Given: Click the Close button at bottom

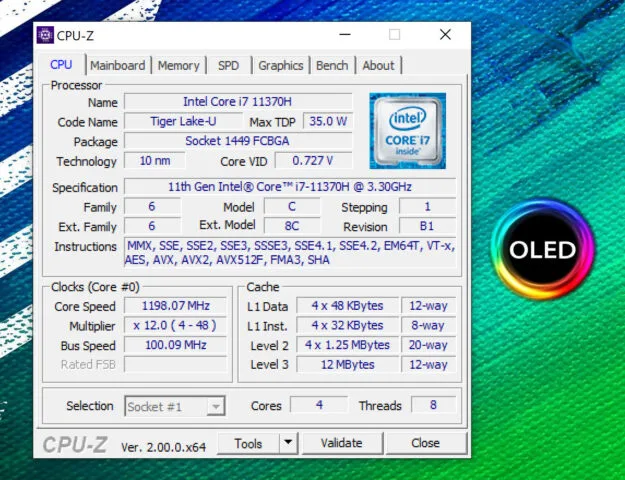Looking at the screenshot, I should click(425, 443).
